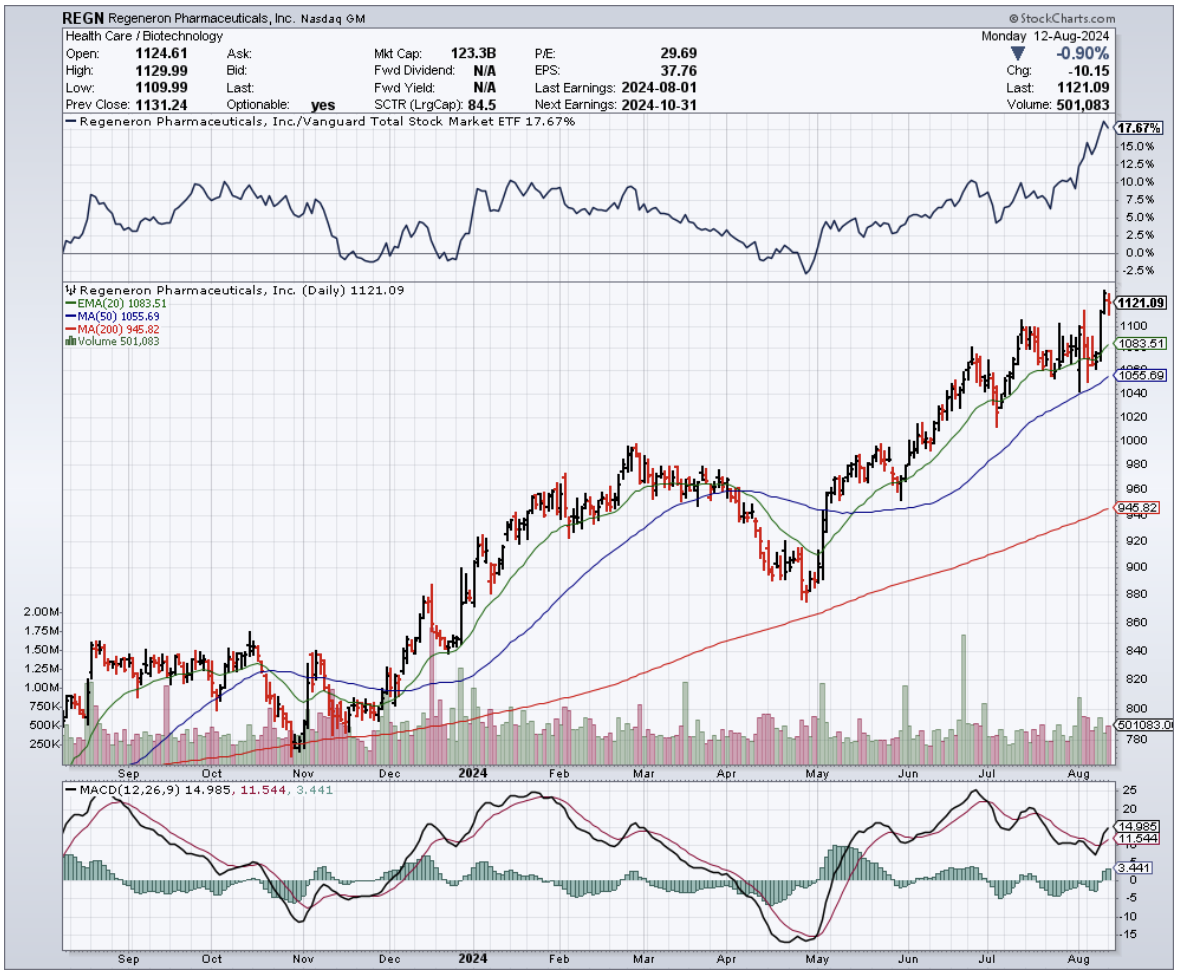This screenshot has width=1178, height=978.
Task: Click the down triangle change indicator
Action: tap(1018, 53)
